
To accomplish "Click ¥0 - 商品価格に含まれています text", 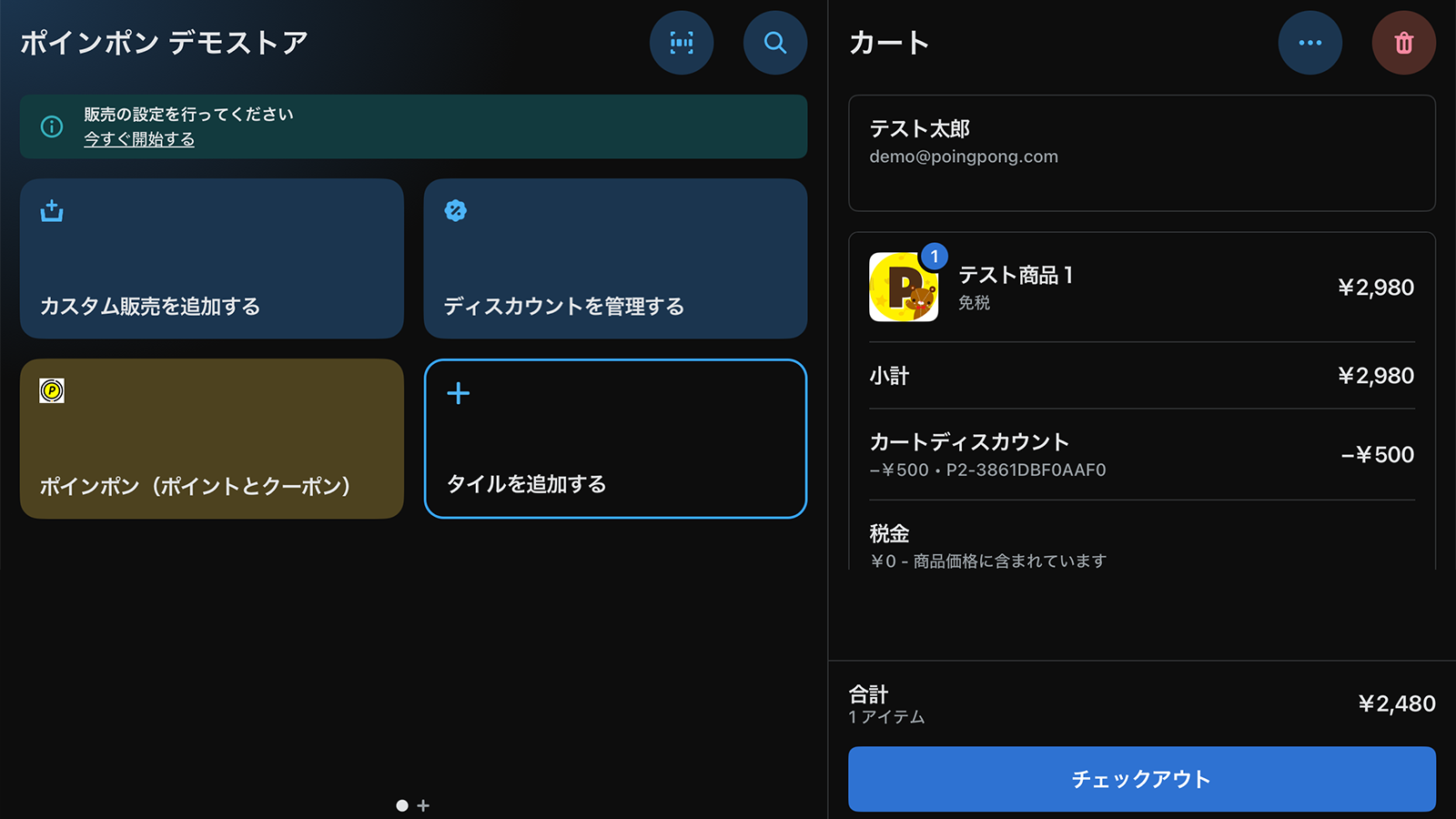I will click(x=988, y=561).
